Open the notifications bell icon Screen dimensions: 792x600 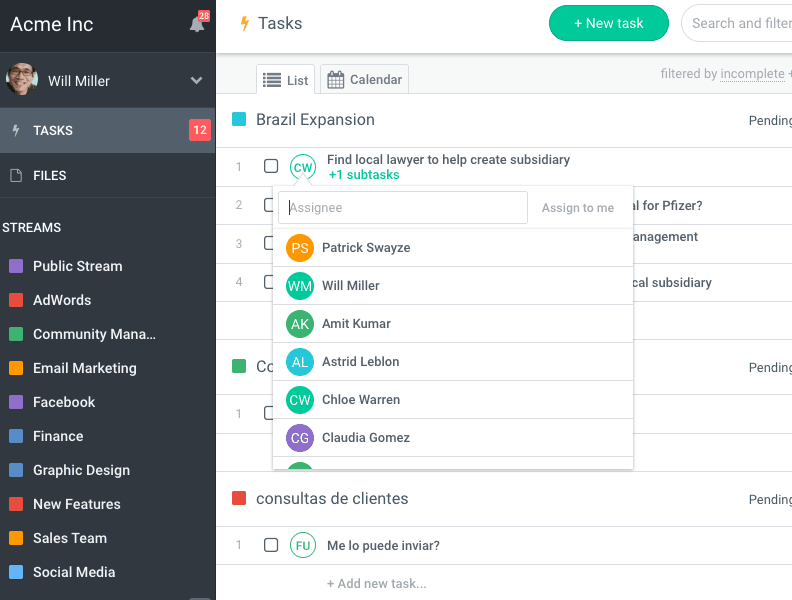[x=197, y=25]
